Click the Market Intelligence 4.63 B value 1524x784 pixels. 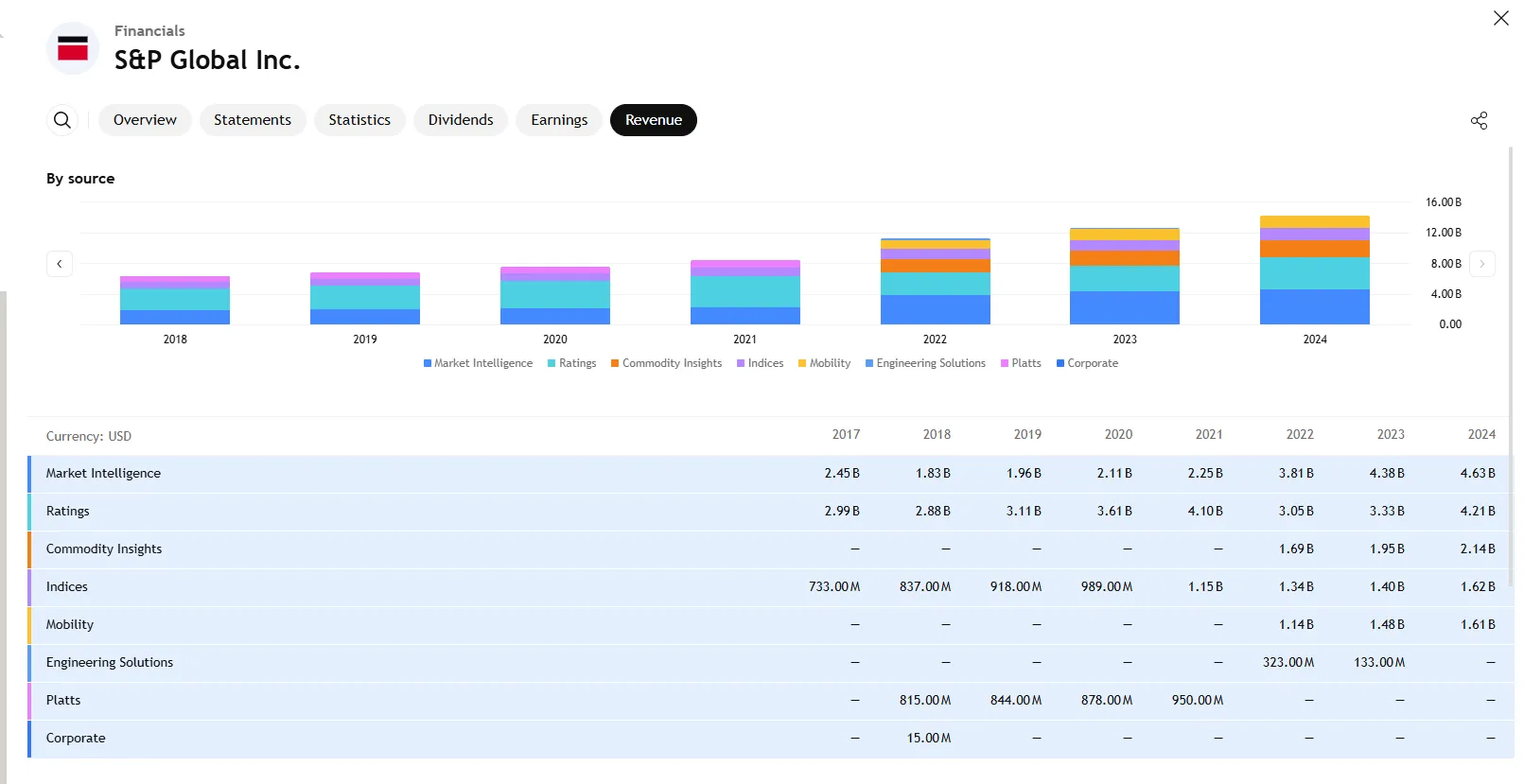pos(1478,474)
